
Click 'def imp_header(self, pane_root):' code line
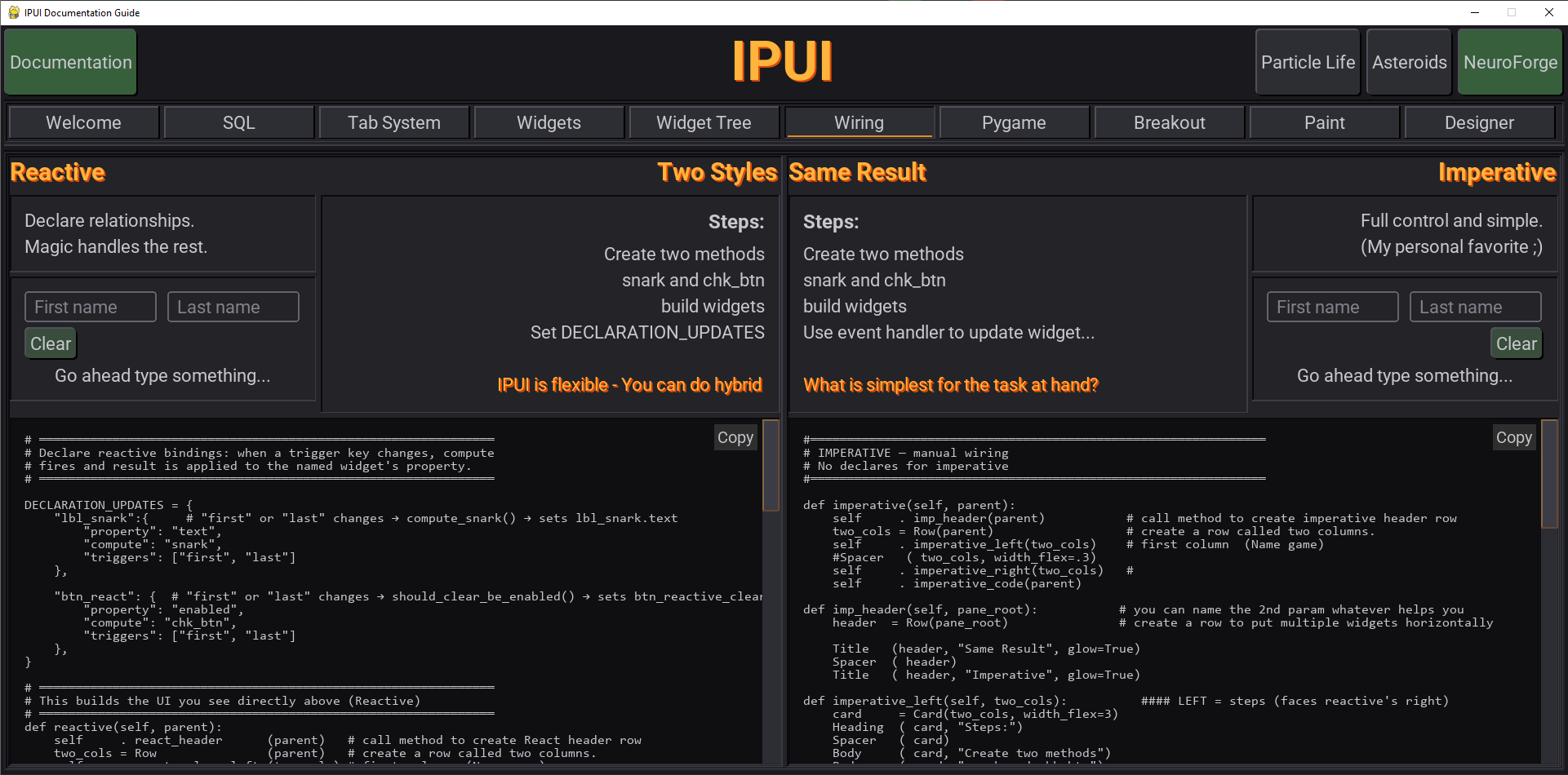pyautogui.click(x=920, y=609)
